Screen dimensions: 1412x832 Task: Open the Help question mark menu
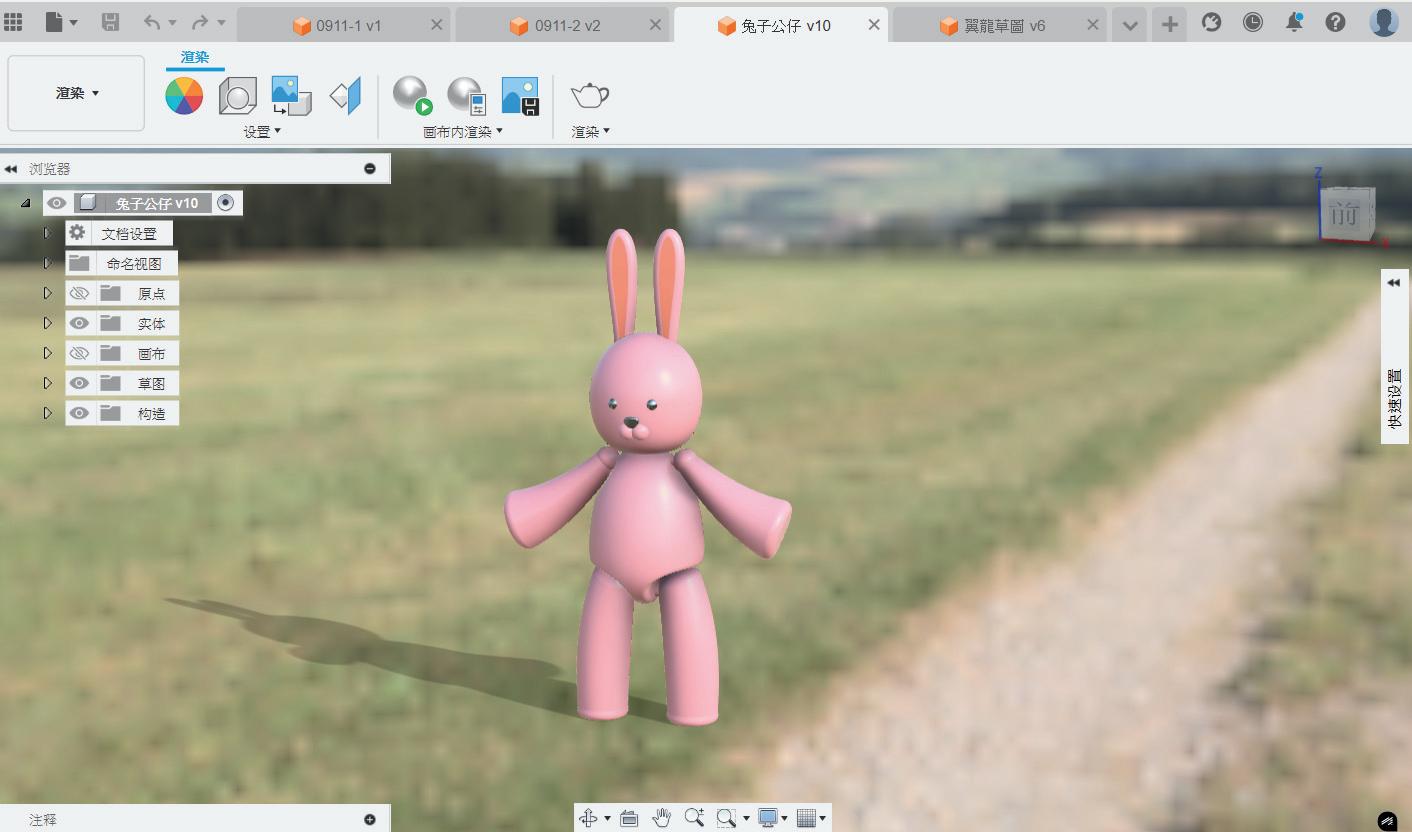[x=1335, y=21]
